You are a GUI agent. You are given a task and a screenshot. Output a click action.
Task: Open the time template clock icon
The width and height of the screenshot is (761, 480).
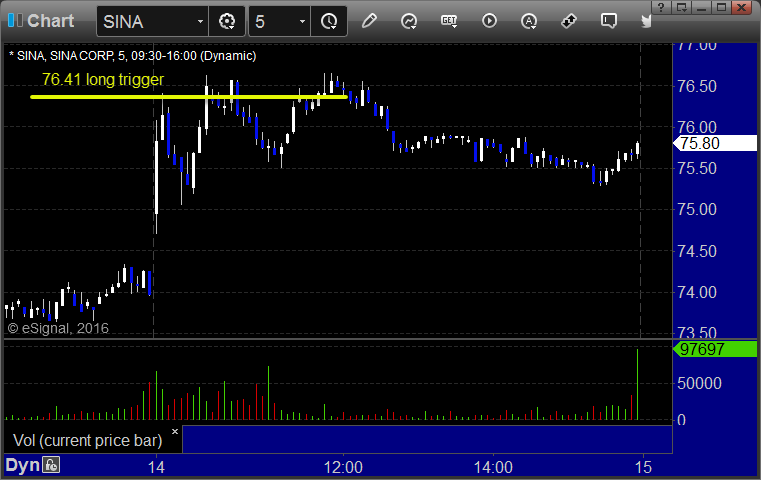tap(329, 21)
